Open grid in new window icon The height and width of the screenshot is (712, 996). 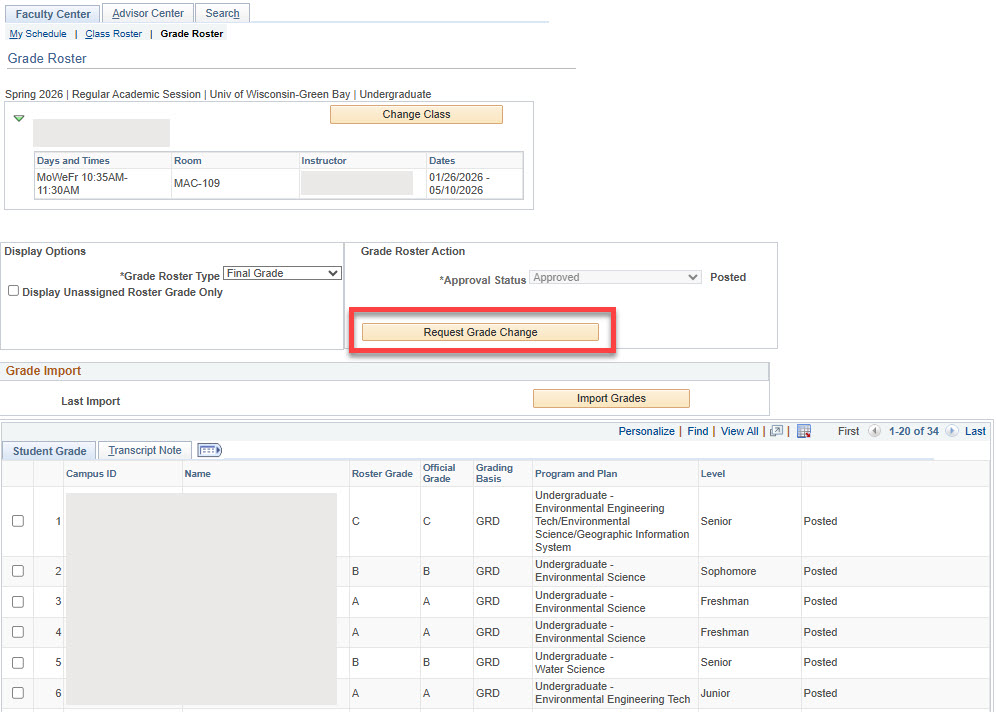776,431
